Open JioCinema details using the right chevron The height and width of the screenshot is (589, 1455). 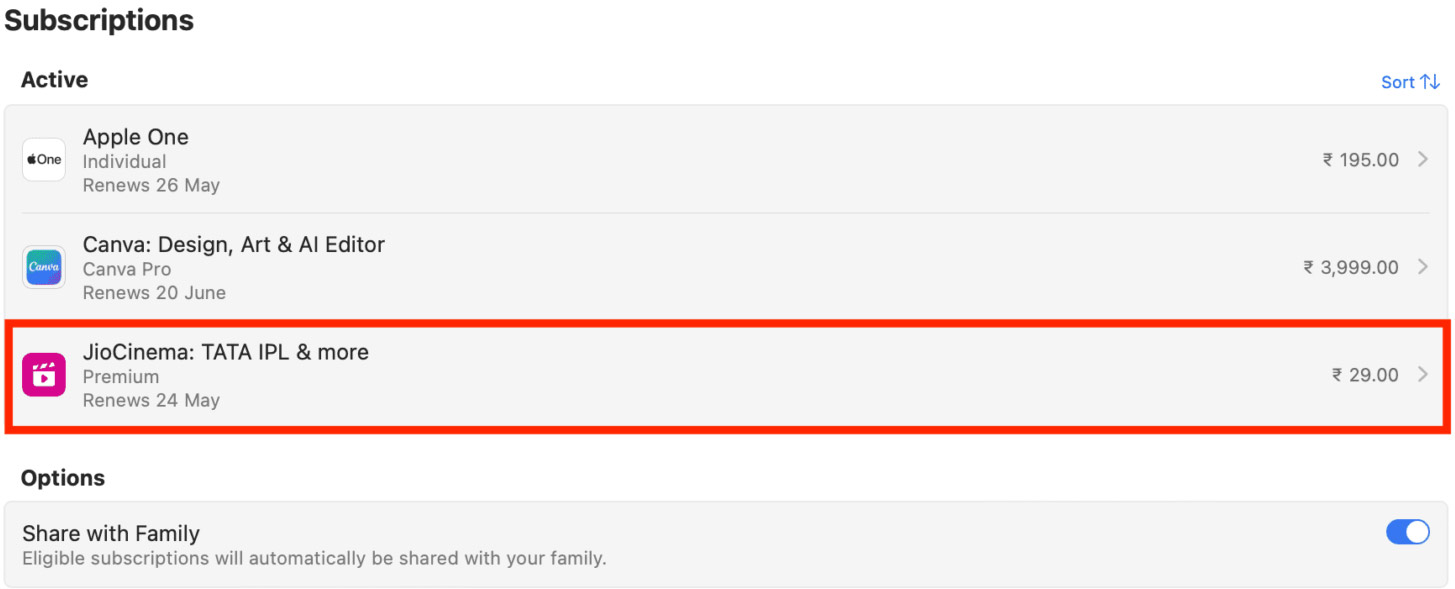point(1423,374)
